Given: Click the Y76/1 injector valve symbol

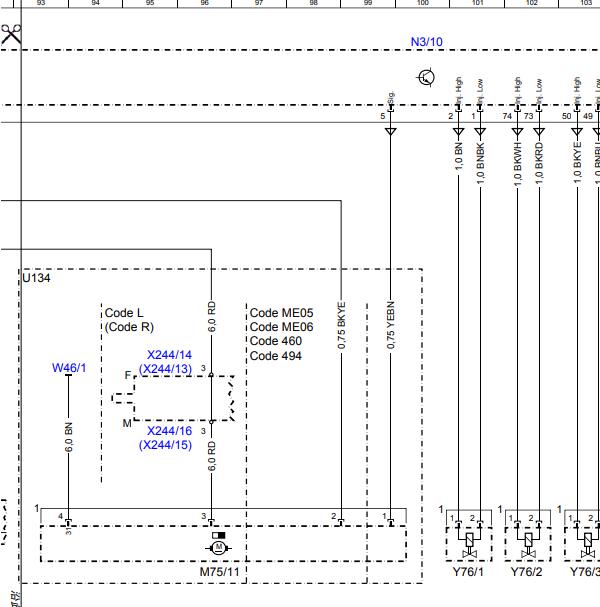Looking at the screenshot, I should pyautogui.click(x=469, y=544).
